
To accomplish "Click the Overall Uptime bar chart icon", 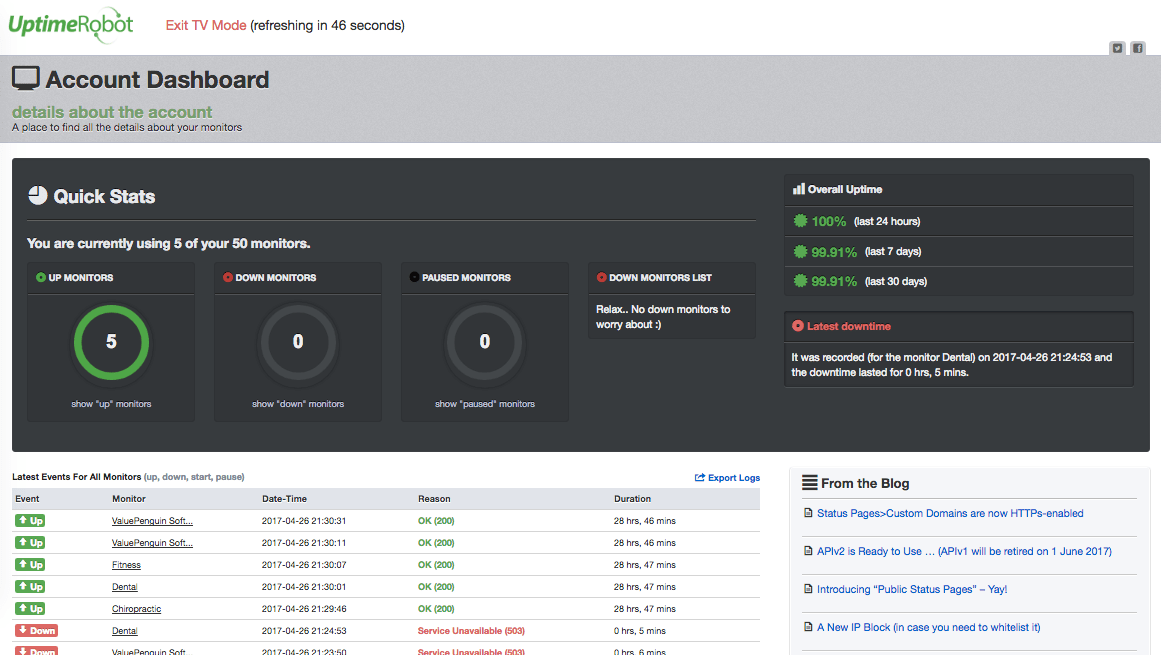I will 799,189.
